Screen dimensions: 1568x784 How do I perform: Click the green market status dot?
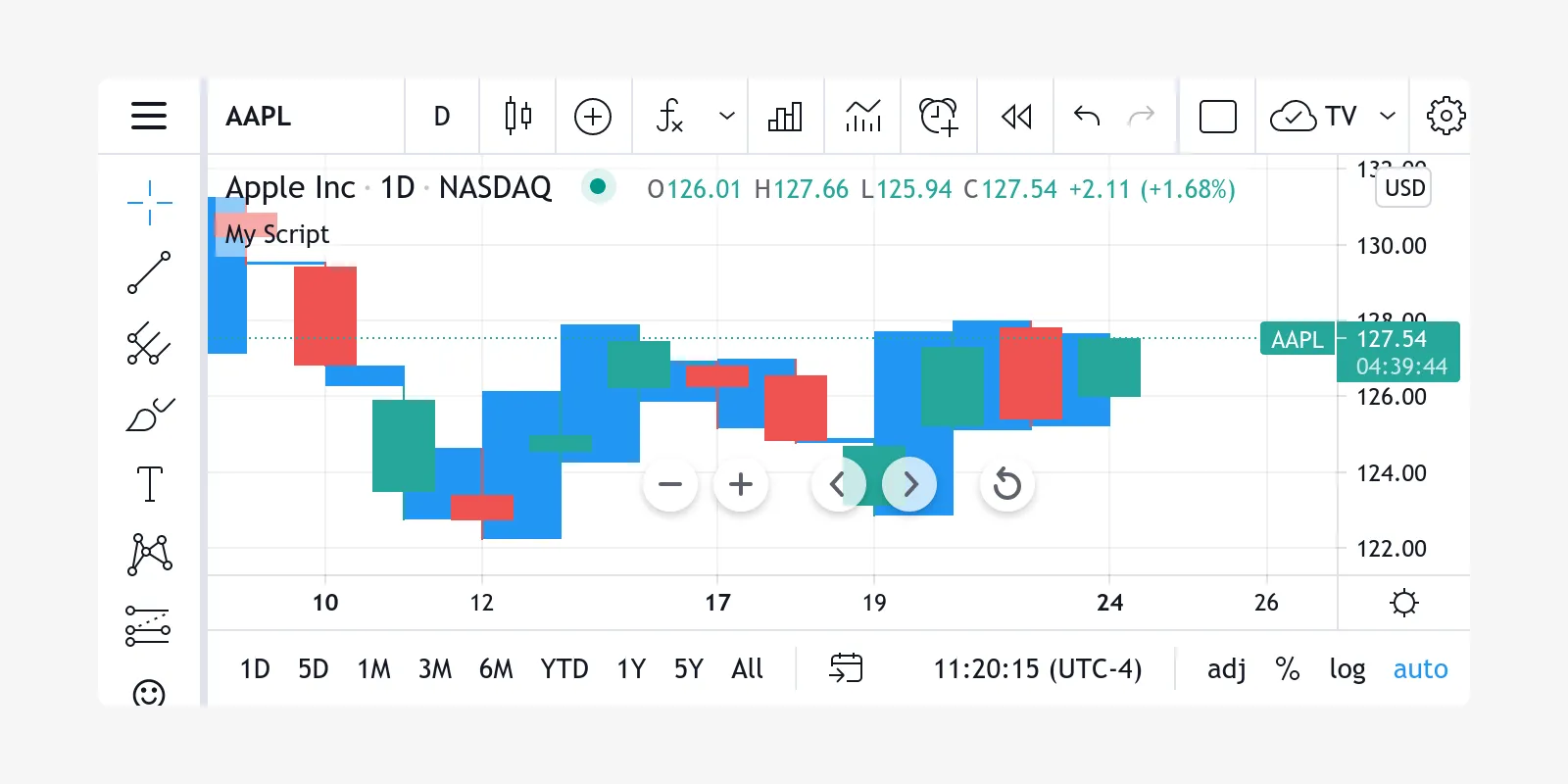pyautogui.click(x=598, y=186)
